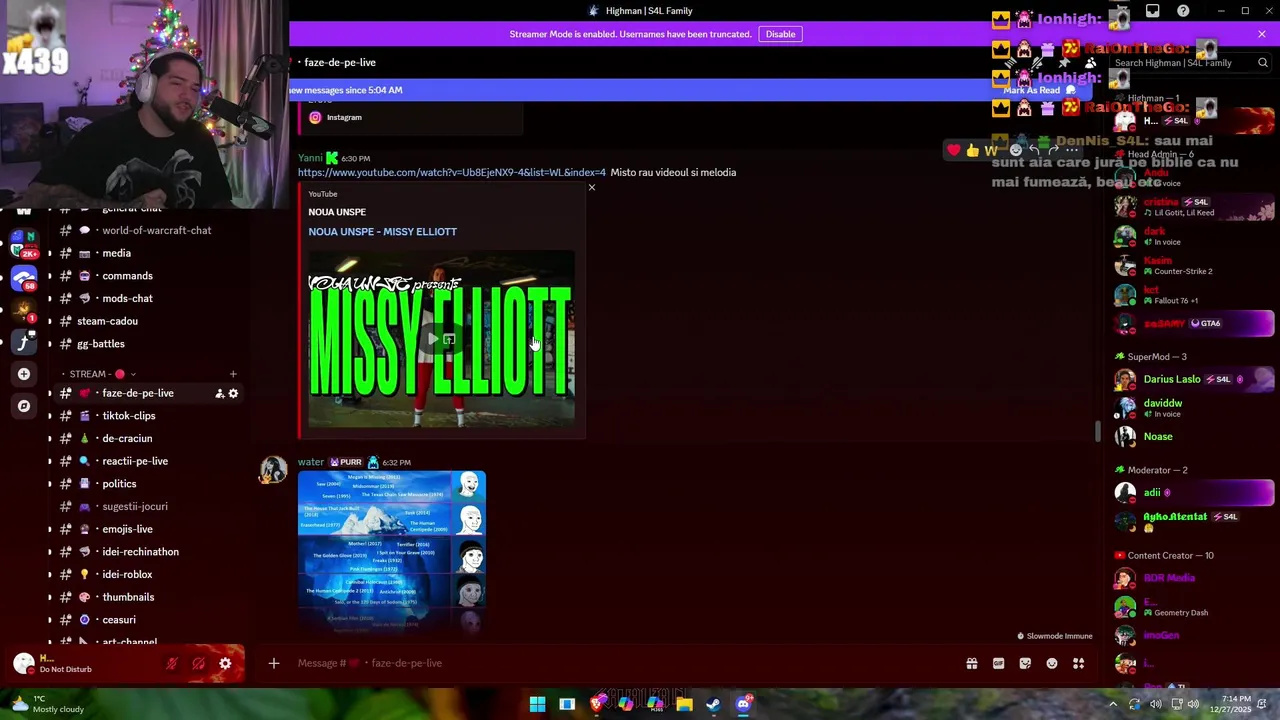Open the Discord inbox icon

[x=1153, y=11]
